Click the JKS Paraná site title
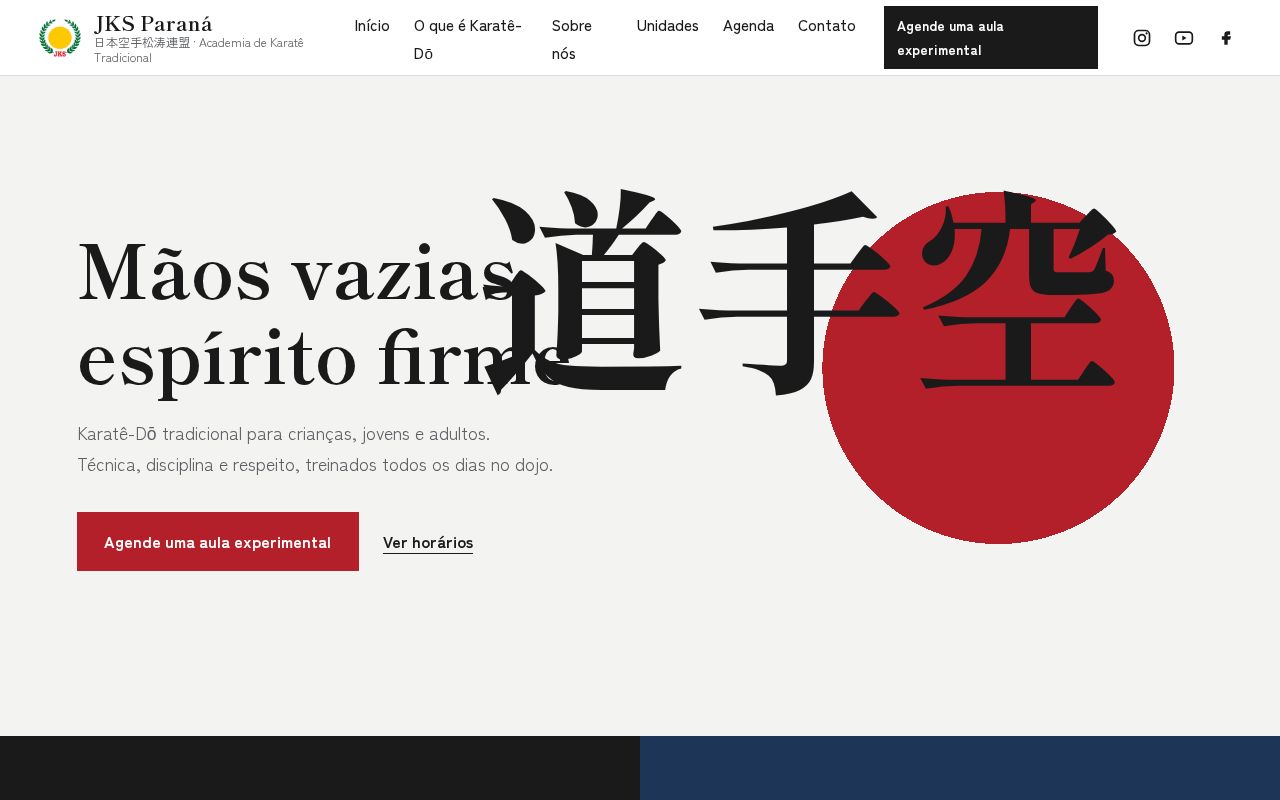The image size is (1280, 800). tap(153, 24)
